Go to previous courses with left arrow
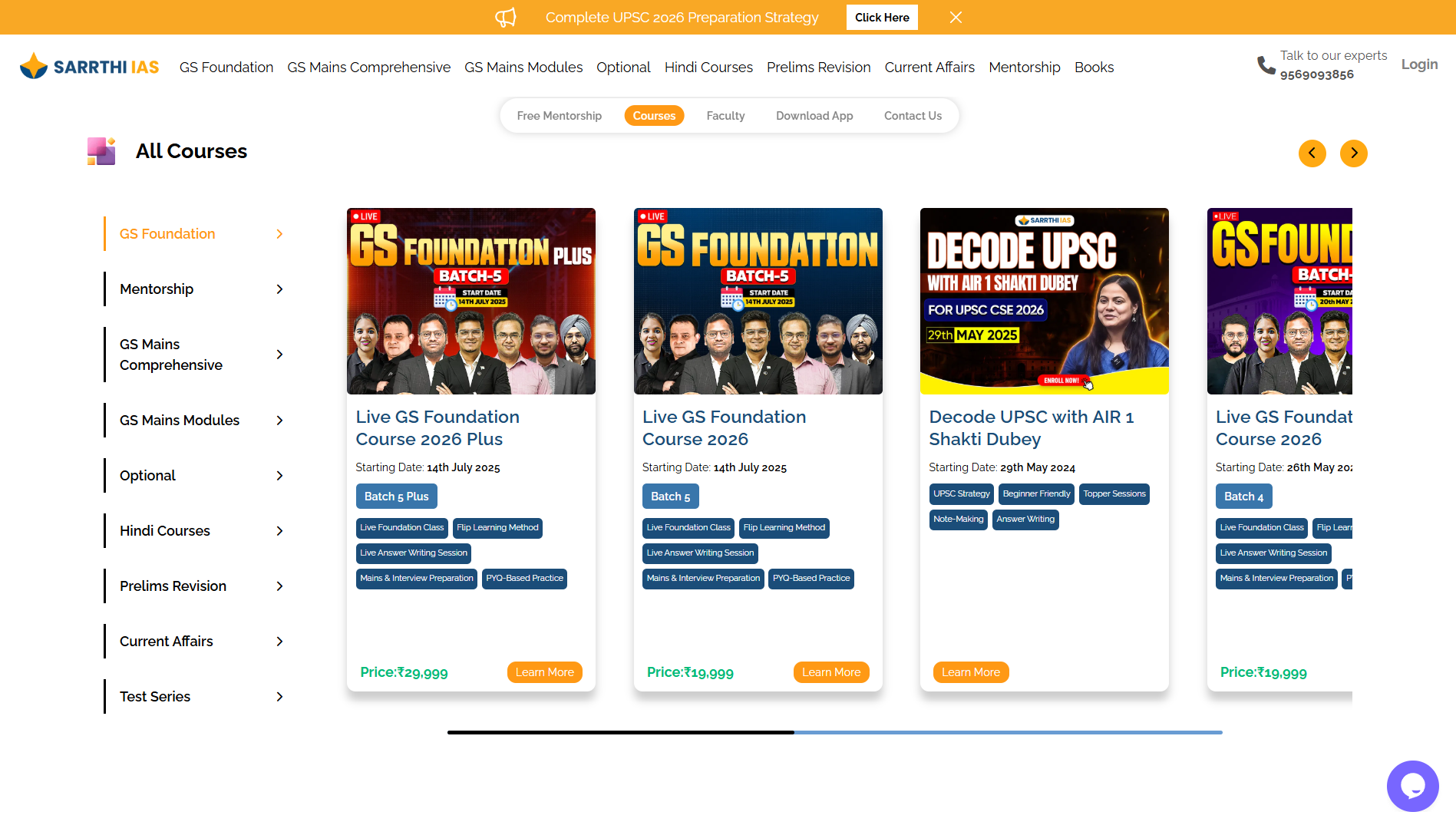The height and width of the screenshot is (825, 1456). (1312, 153)
